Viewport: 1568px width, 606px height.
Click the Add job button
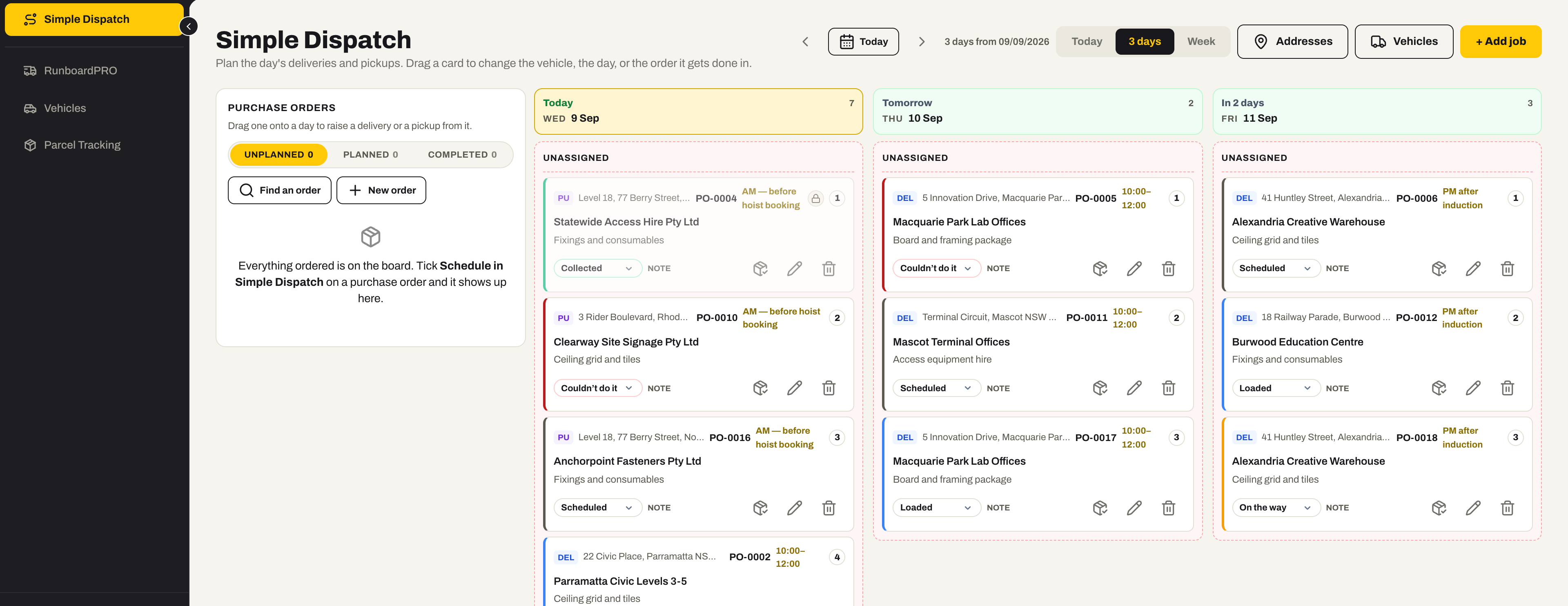tap(1501, 41)
